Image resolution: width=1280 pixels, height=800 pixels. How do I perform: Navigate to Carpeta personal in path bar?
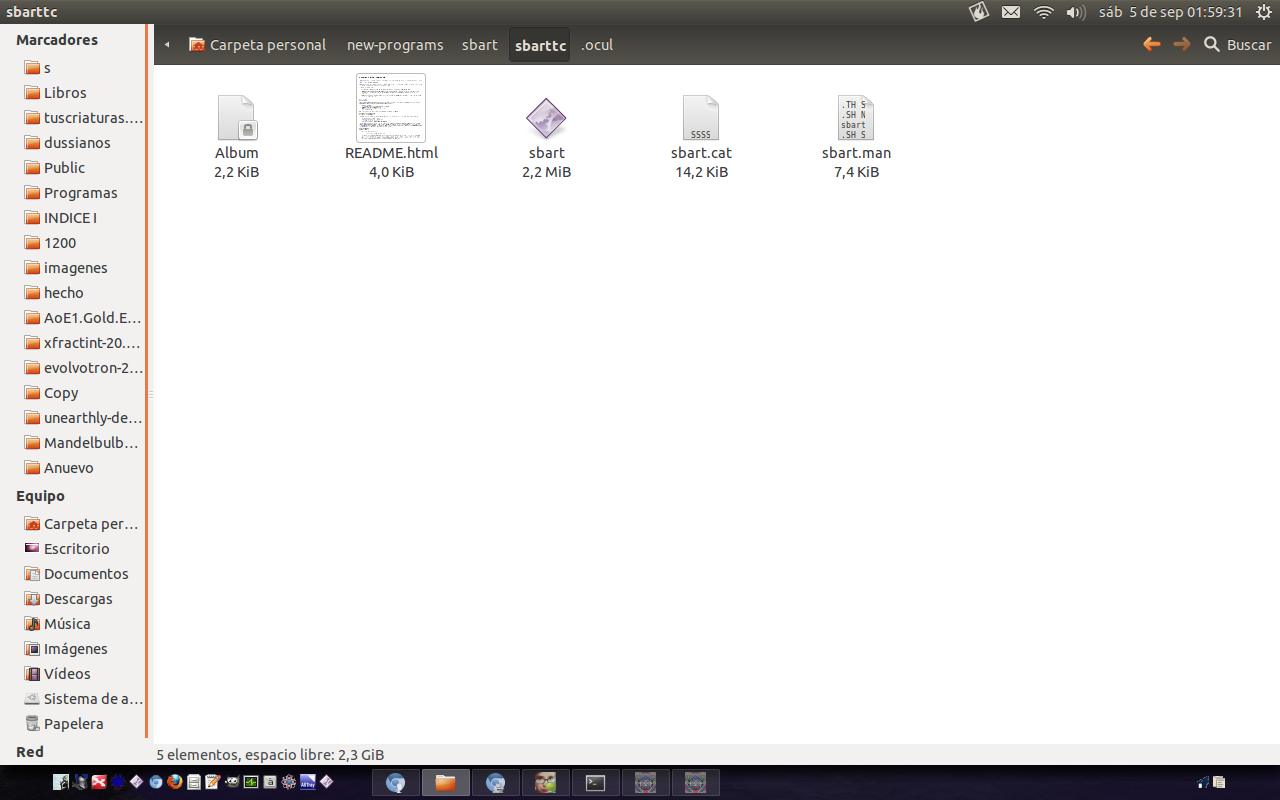click(x=258, y=44)
